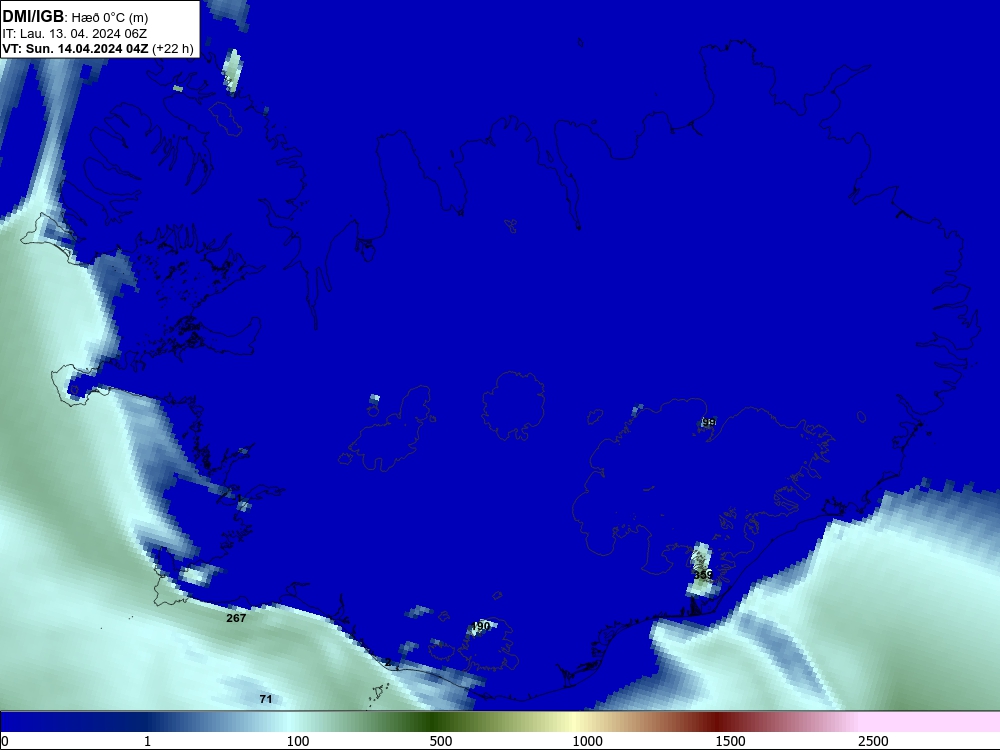Click the colorbar tick label 0

6,741
